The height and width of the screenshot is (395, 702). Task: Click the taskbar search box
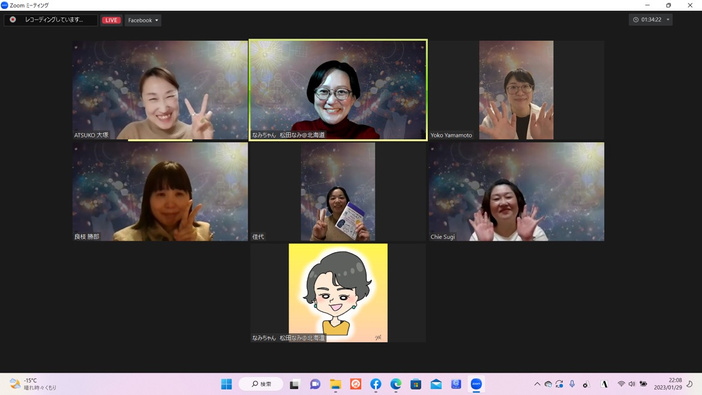(x=261, y=384)
